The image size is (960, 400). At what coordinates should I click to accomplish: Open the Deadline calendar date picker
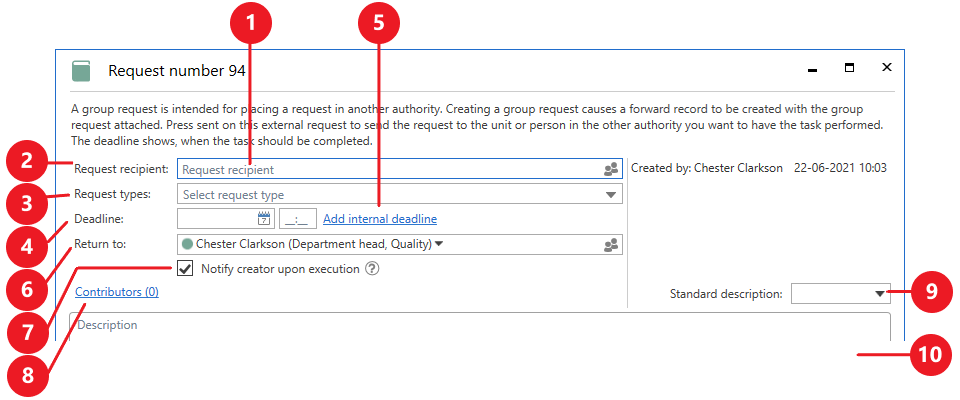[264, 218]
